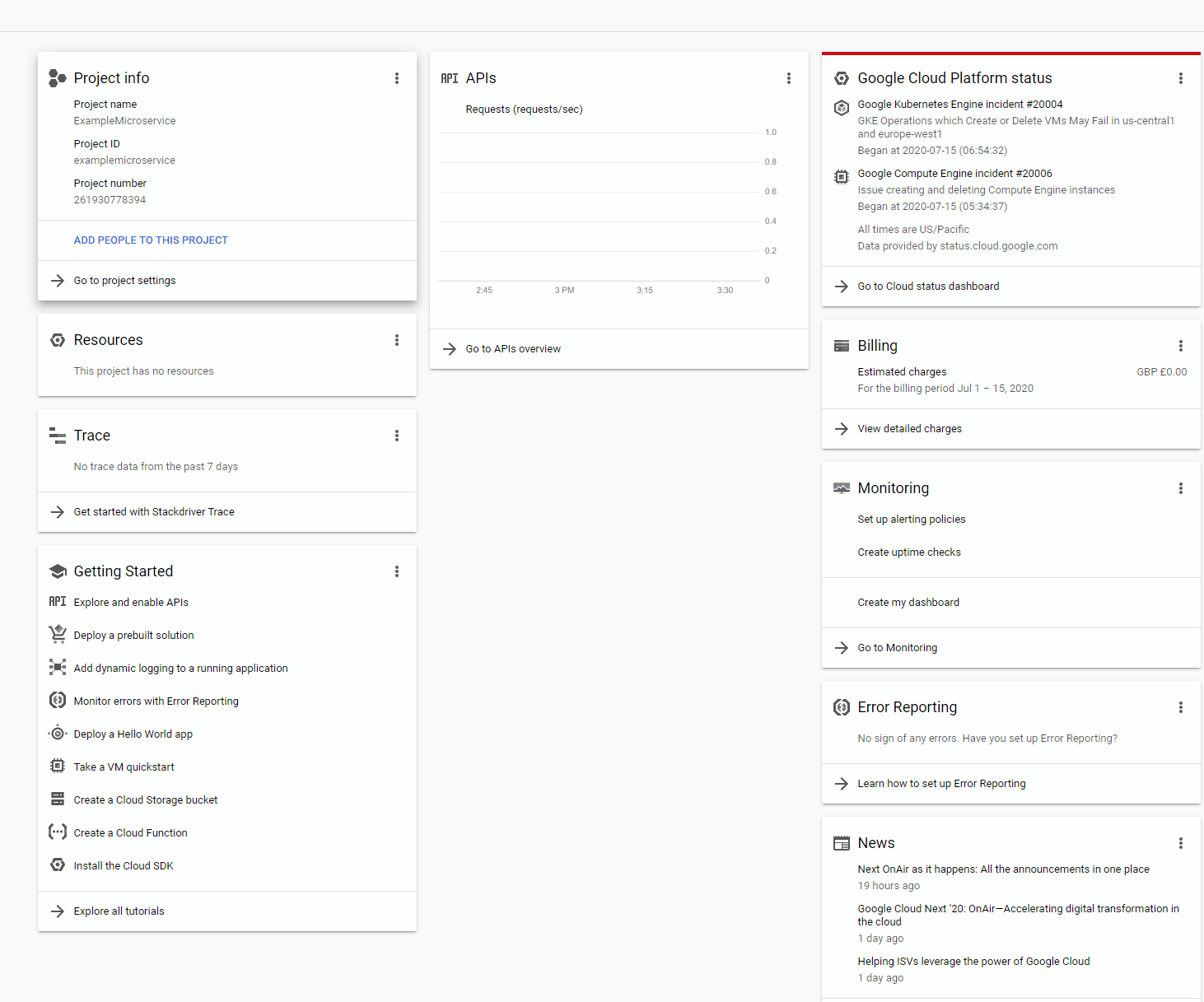
Task: Open the Billing card options menu
Action: pyautogui.click(x=1181, y=345)
